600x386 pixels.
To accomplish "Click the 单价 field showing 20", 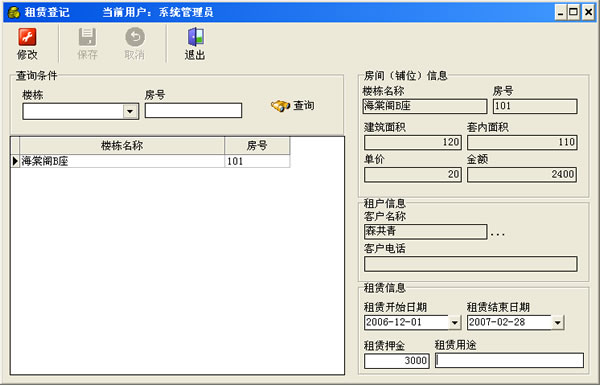I will tap(412, 174).
